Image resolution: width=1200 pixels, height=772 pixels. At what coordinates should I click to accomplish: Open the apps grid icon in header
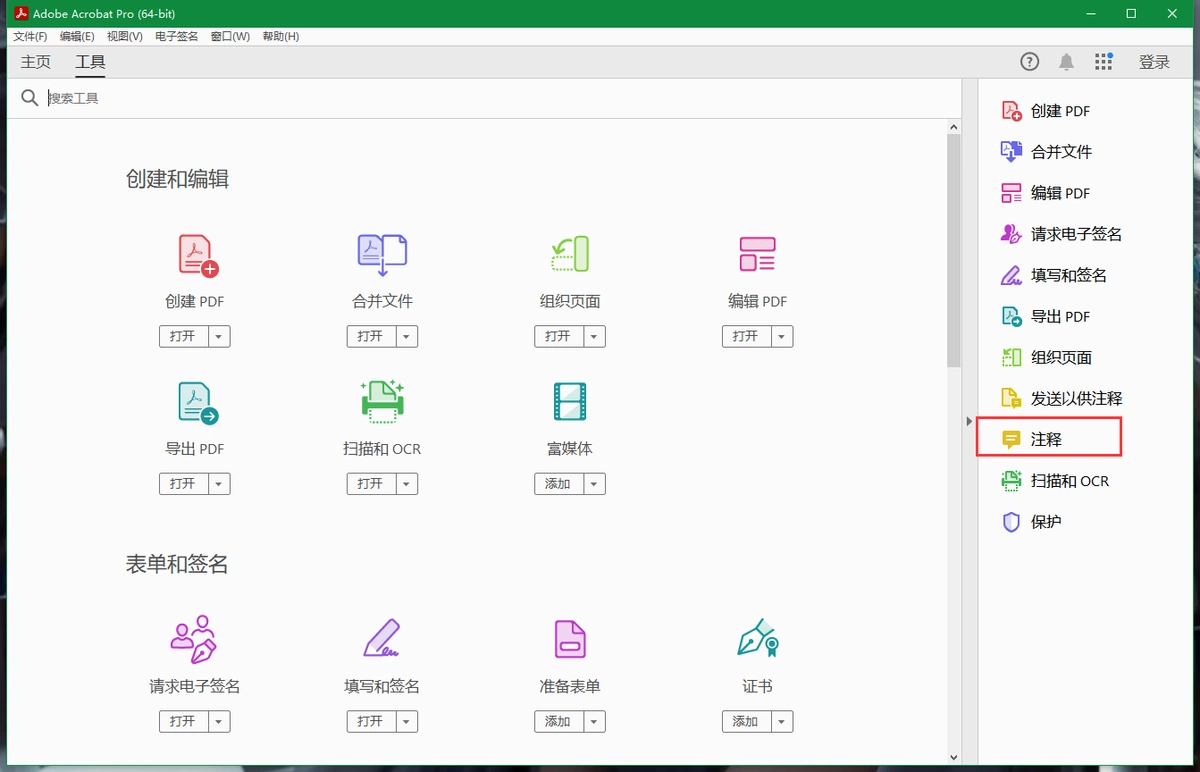(x=1104, y=62)
